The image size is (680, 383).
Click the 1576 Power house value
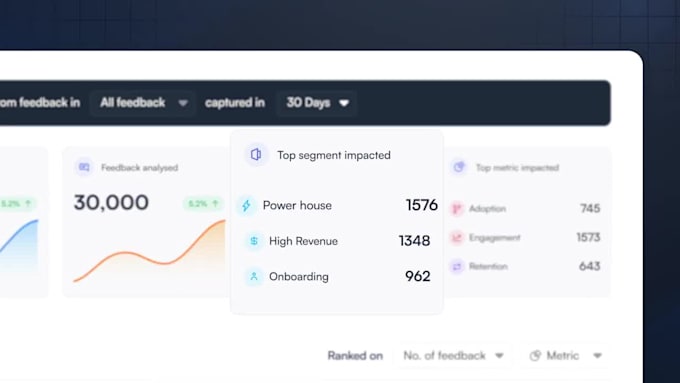(422, 205)
